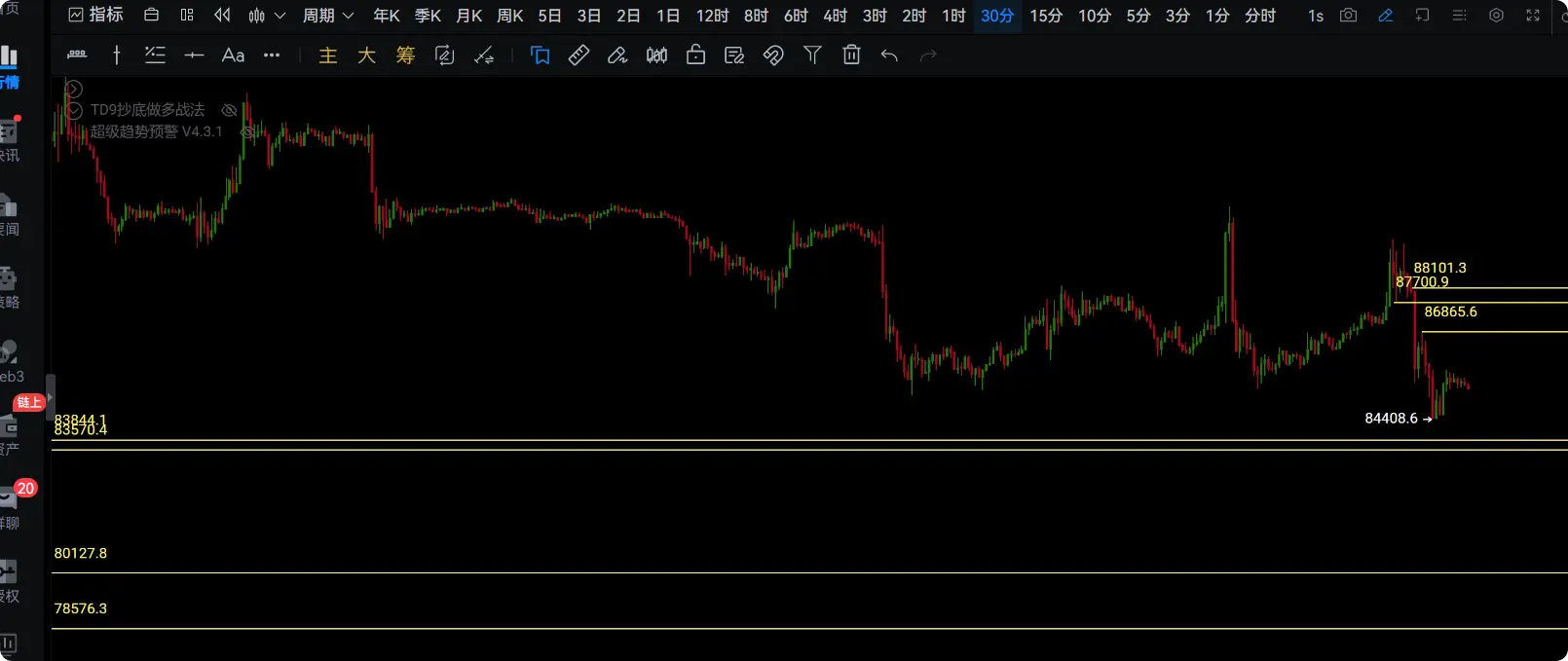Enter fullscreen with the expand icon
The image size is (1568, 661).
(1533, 16)
